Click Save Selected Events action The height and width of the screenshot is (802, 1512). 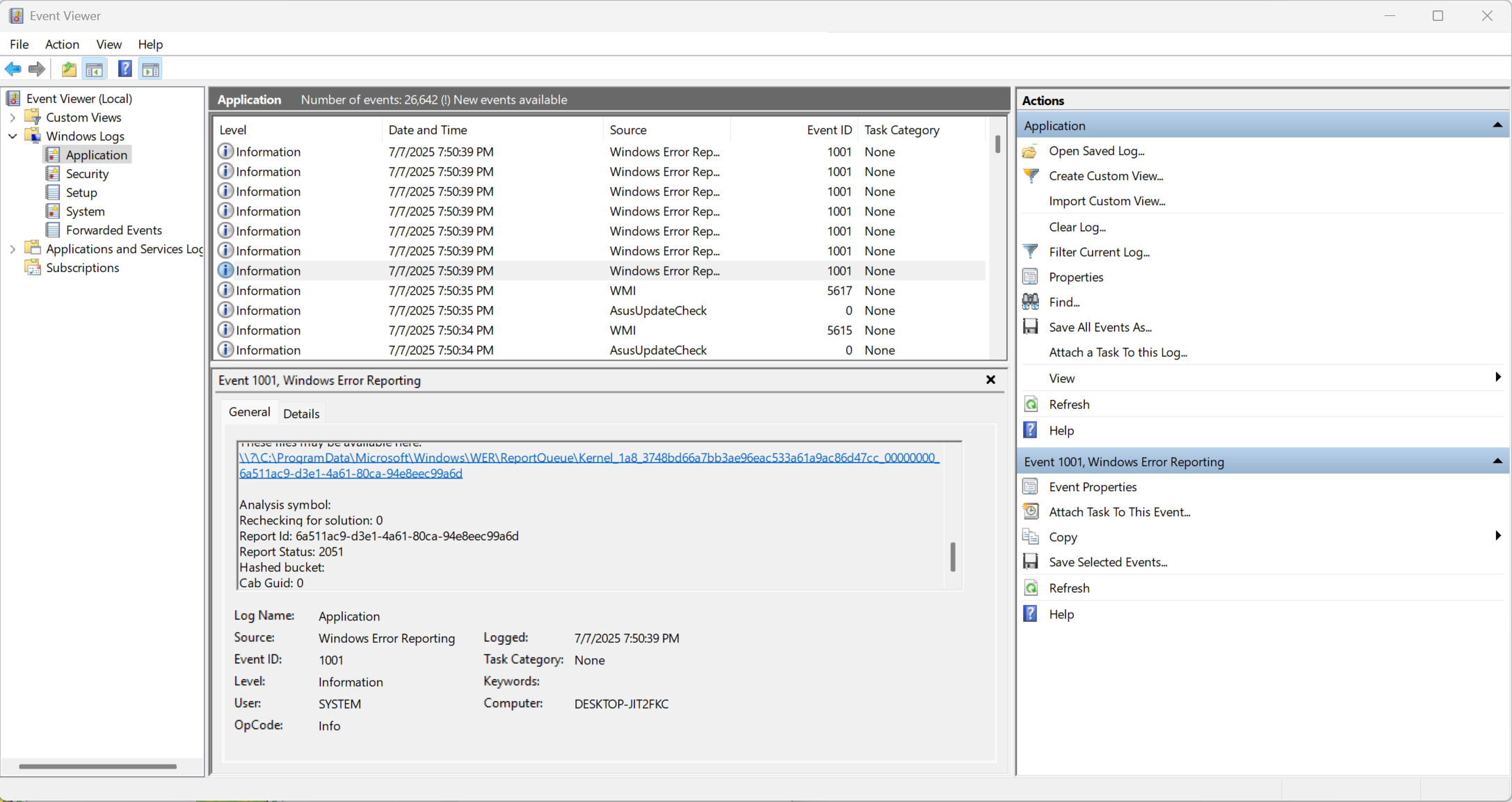click(x=1108, y=562)
